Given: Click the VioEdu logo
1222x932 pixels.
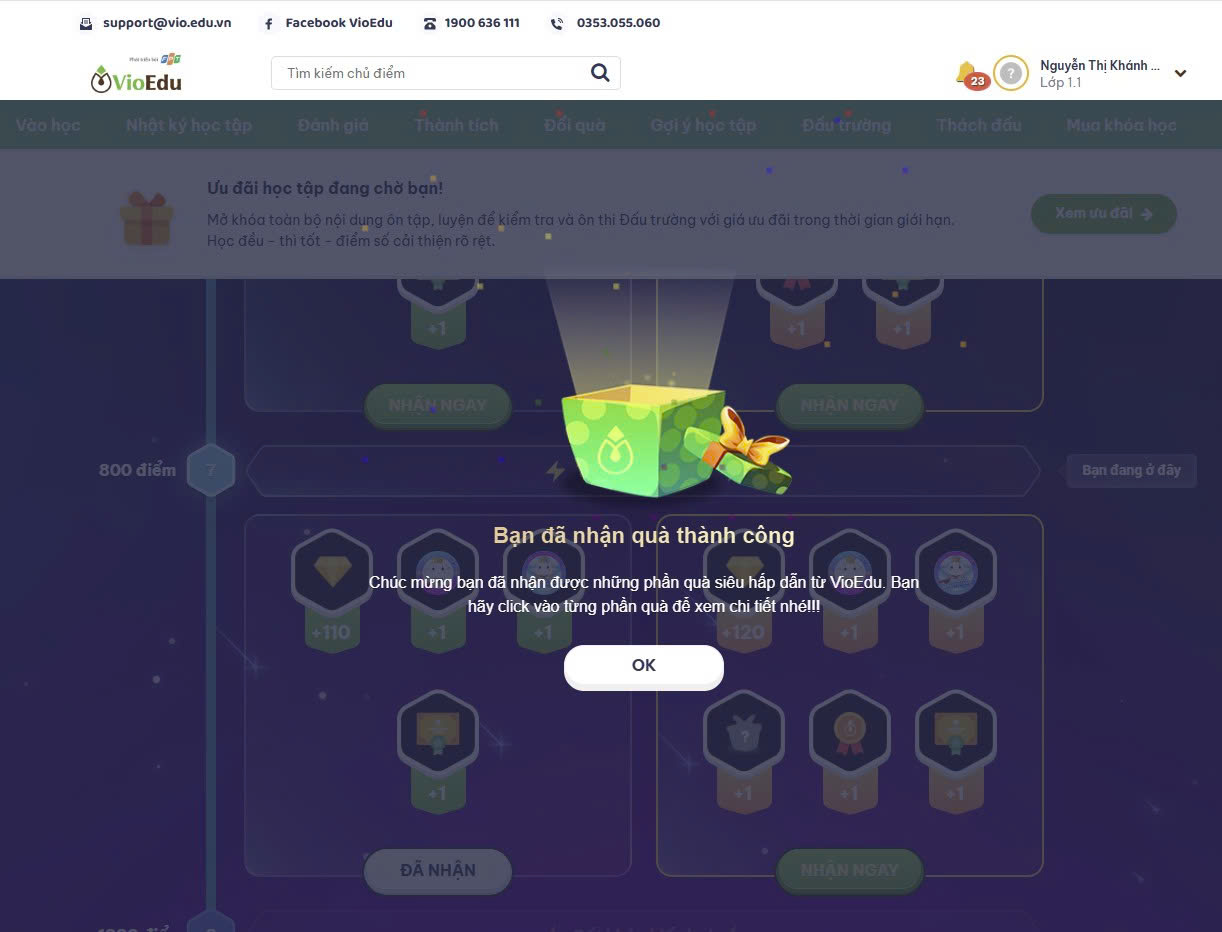Looking at the screenshot, I should (x=136, y=75).
